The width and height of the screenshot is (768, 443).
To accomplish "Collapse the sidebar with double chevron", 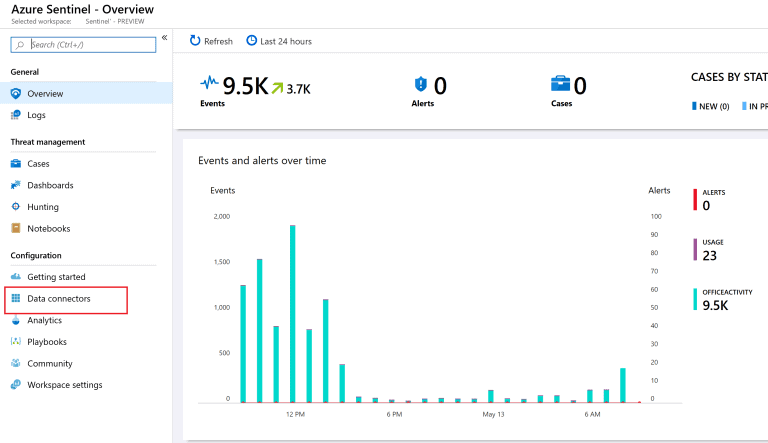I will (164, 37).
